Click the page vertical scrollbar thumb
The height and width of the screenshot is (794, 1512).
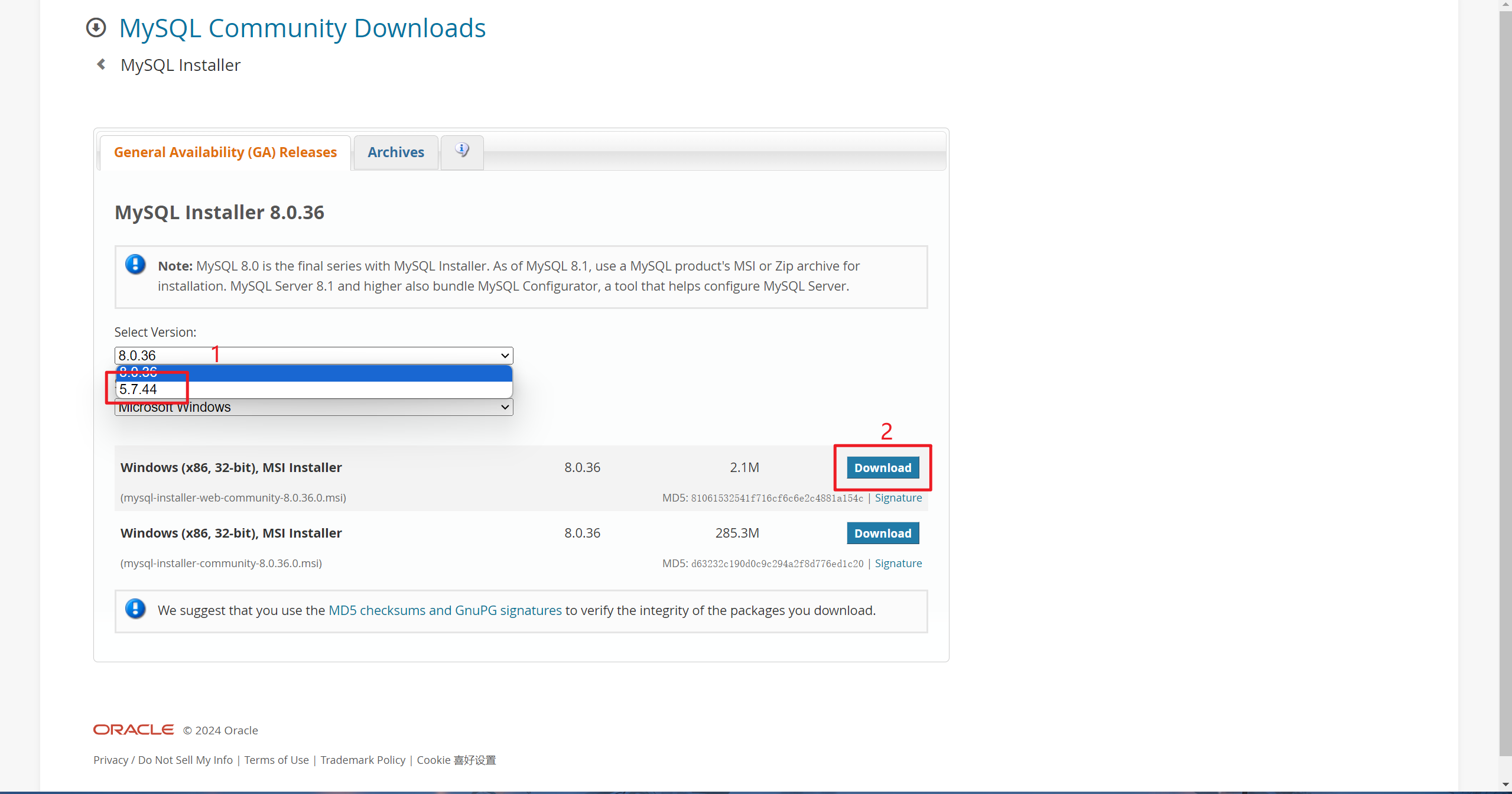click(1506, 384)
